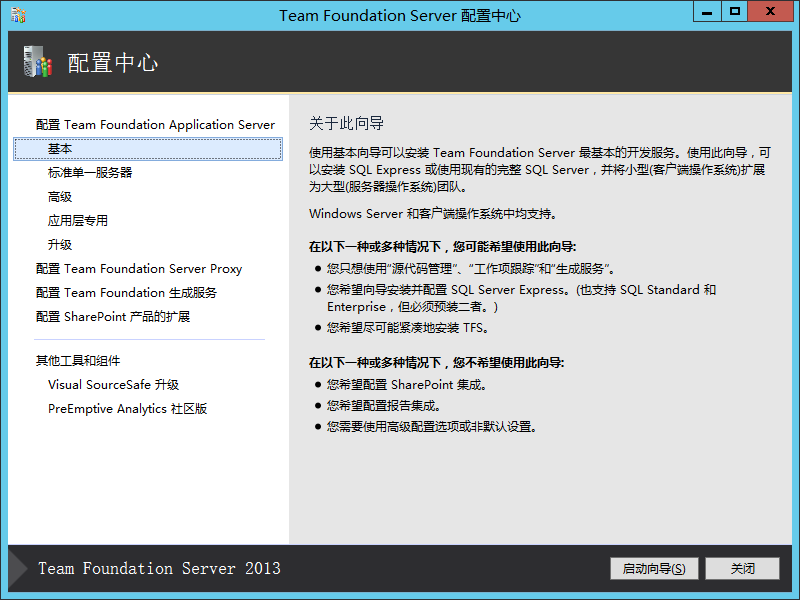Click the 关闭 button
Image resolution: width=800 pixels, height=600 pixels.
point(742,568)
